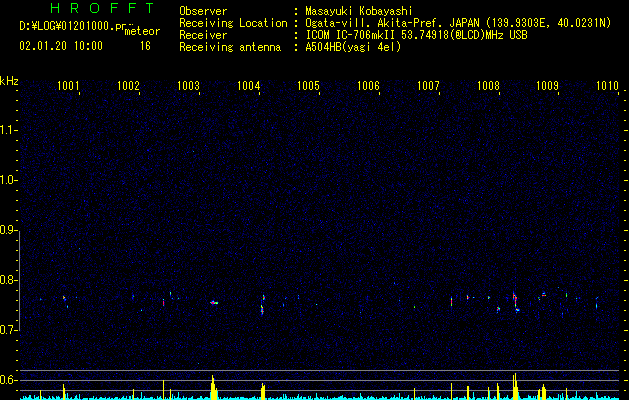
Task: Click the date stamp 02.01.20 10:00
Action: pyautogui.click(x=61, y=46)
